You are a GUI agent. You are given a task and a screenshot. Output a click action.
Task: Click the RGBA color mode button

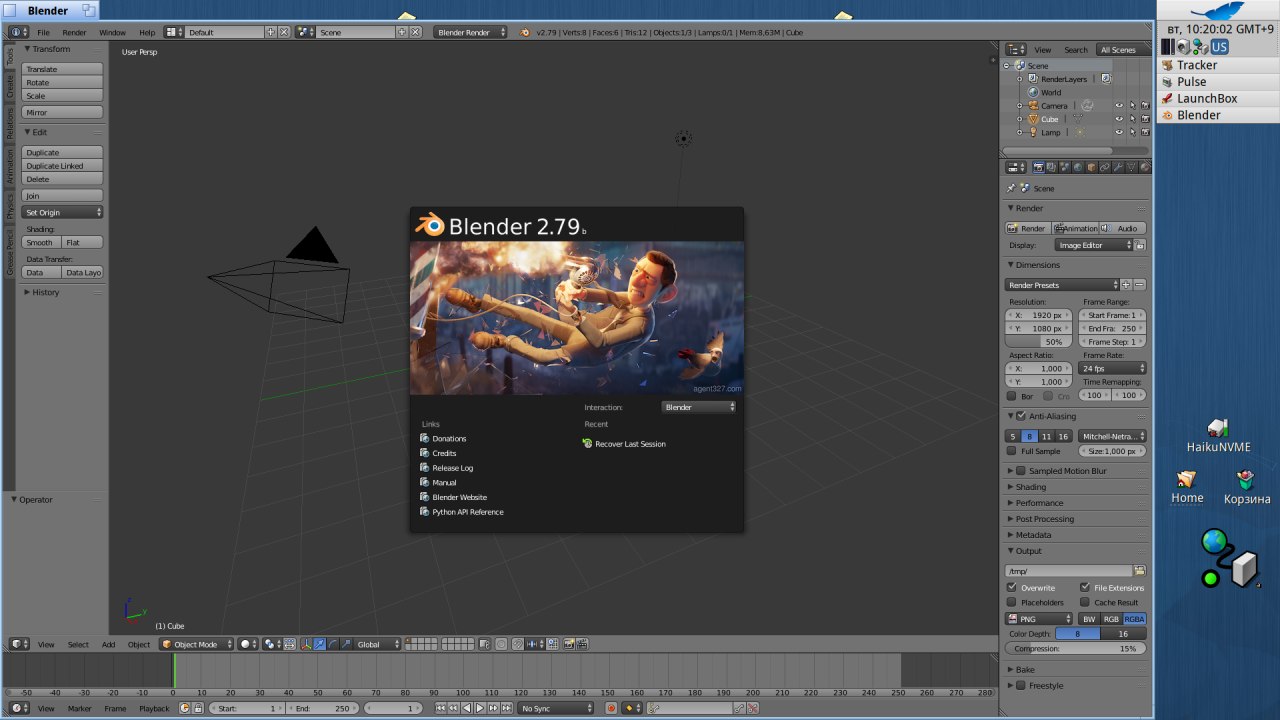coord(1134,619)
